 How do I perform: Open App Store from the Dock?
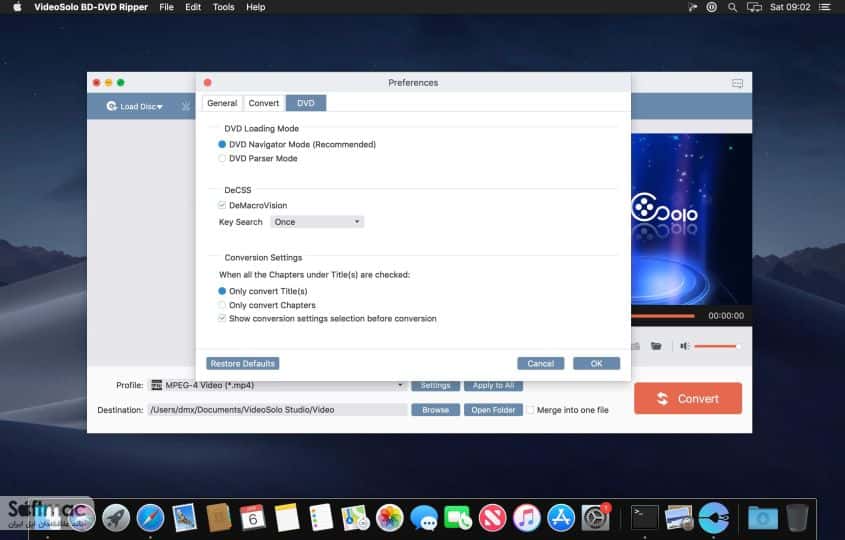pos(561,518)
